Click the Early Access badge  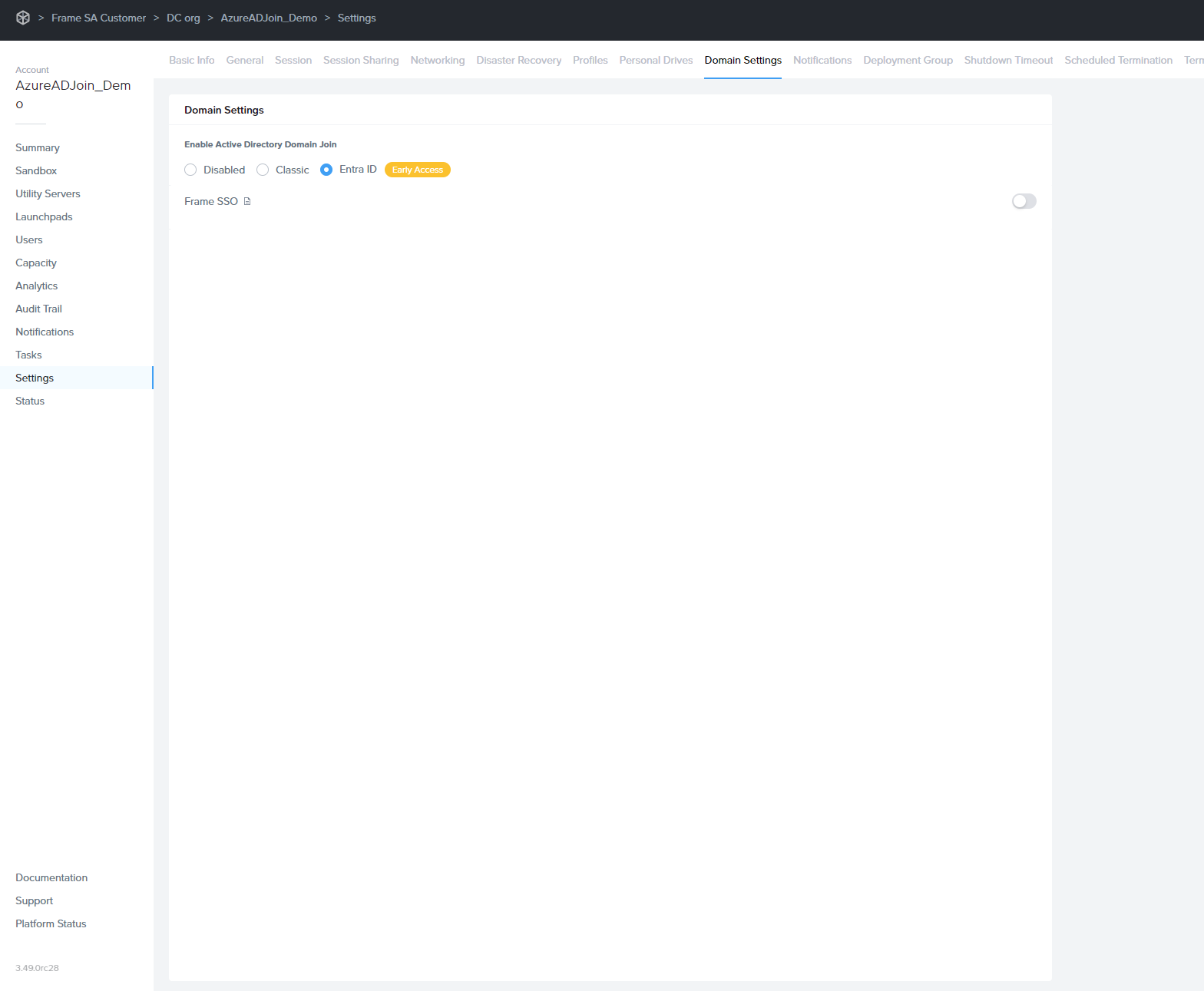tap(418, 170)
